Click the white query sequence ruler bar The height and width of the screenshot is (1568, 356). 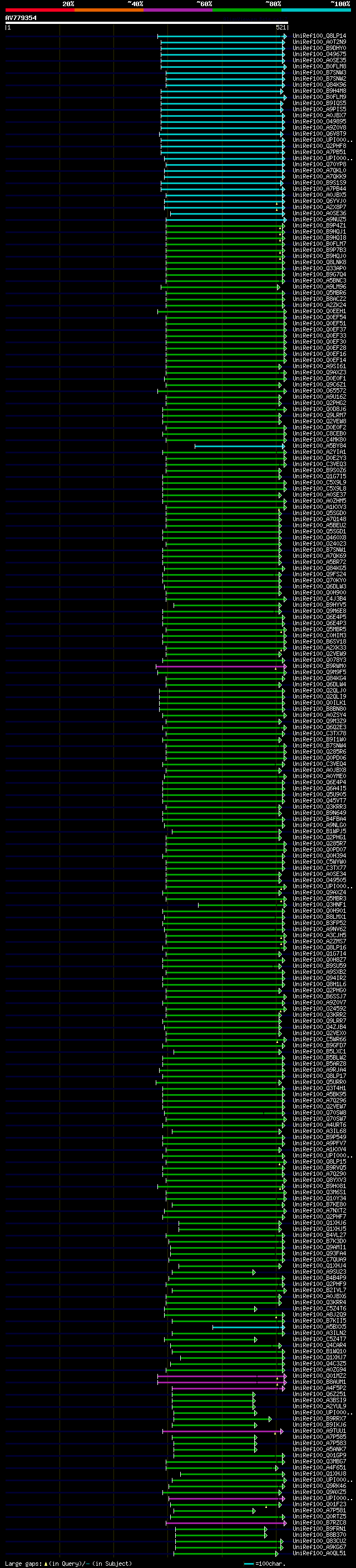(x=146, y=23)
